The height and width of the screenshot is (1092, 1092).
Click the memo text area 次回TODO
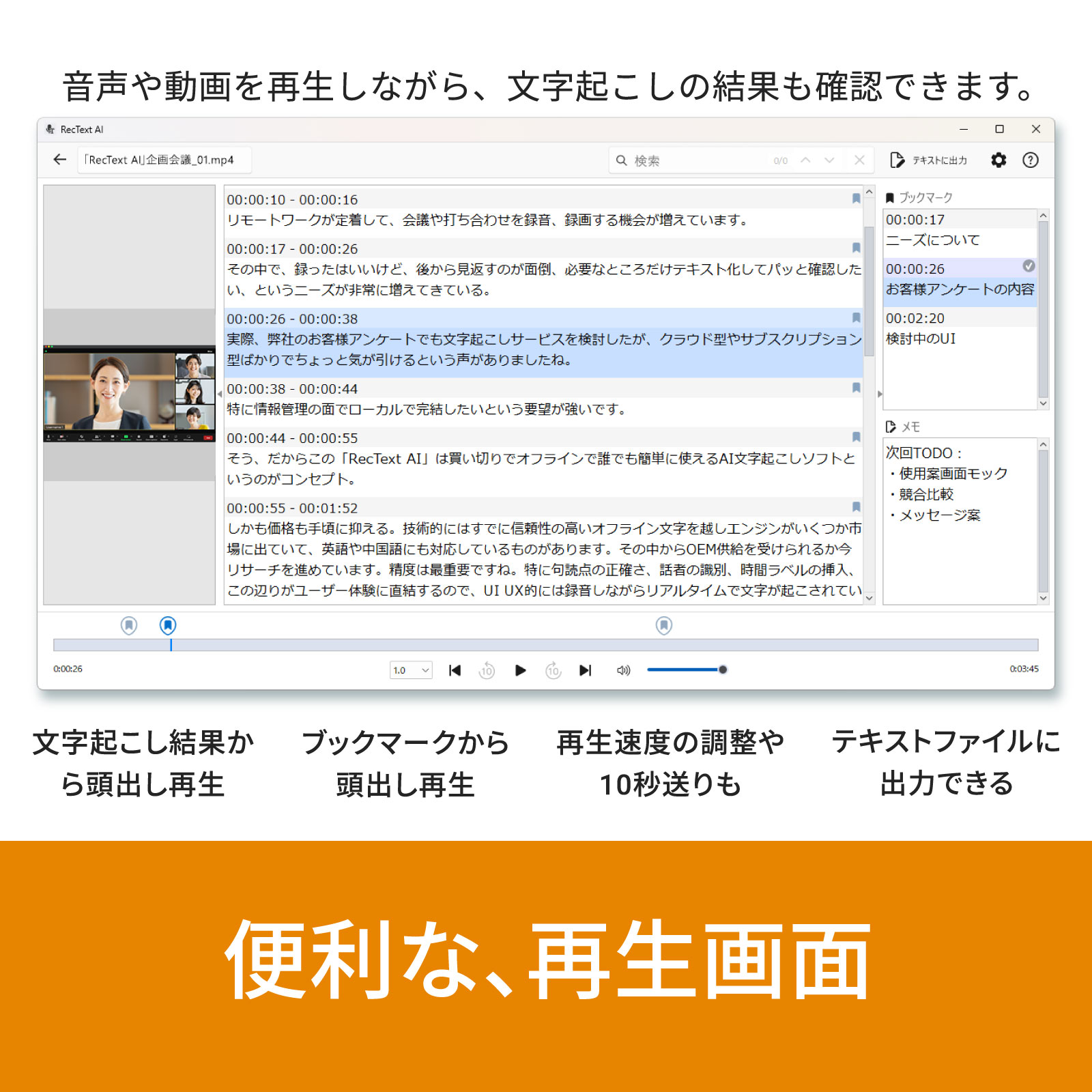(960, 521)
